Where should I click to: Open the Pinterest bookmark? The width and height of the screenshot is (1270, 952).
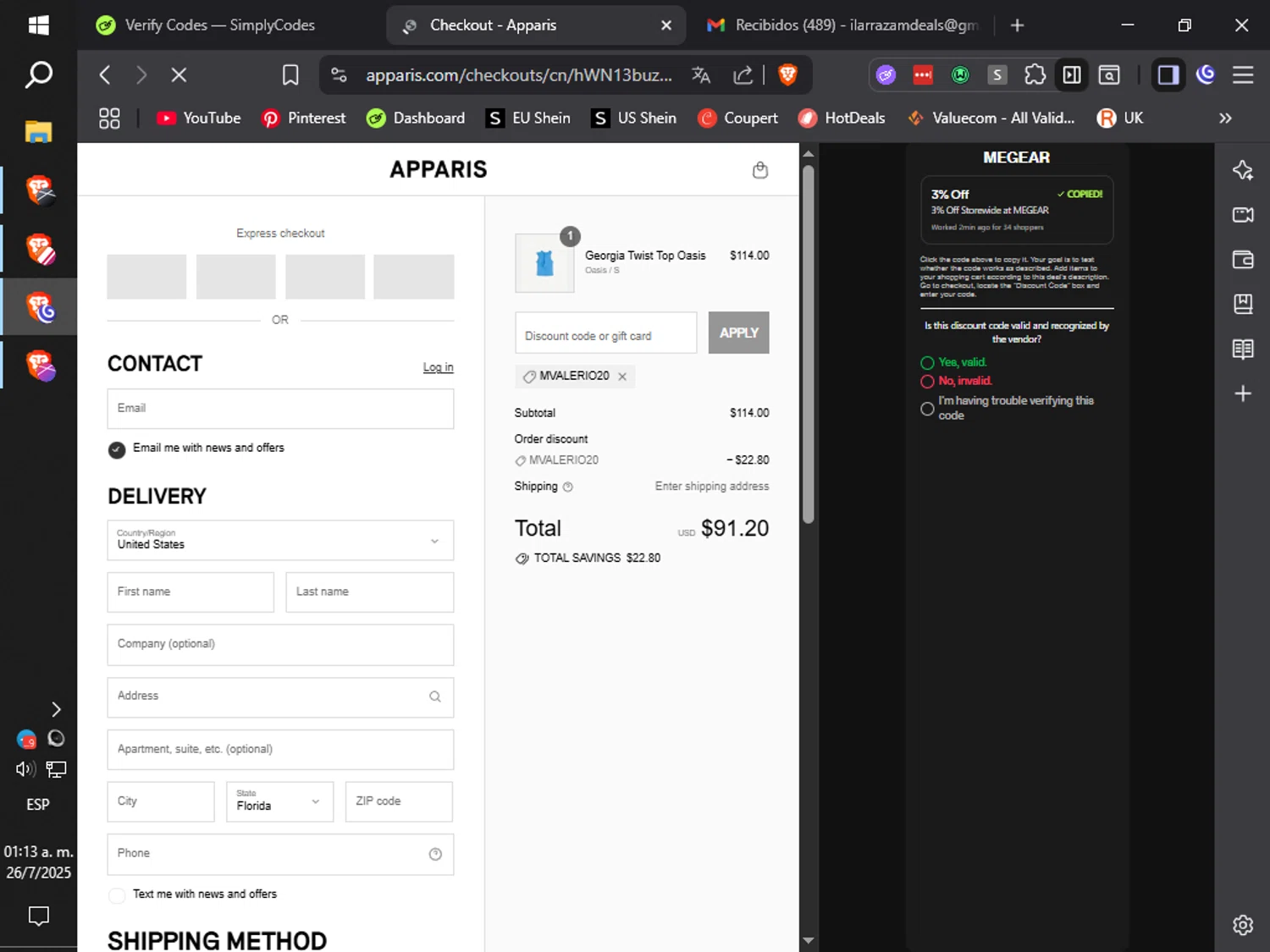[304, 118]
